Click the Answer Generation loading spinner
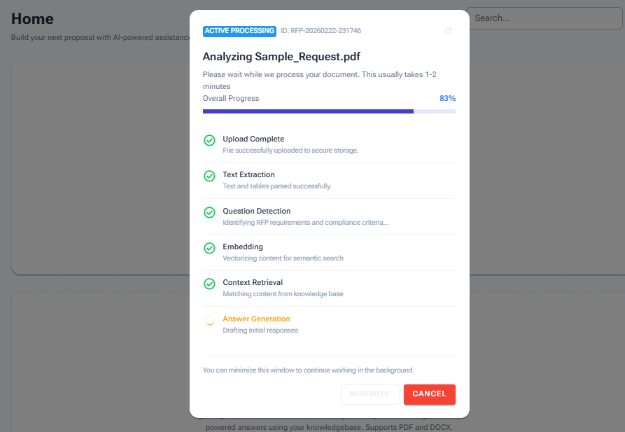This screenshot has height=432, width=625. [209, 321]
